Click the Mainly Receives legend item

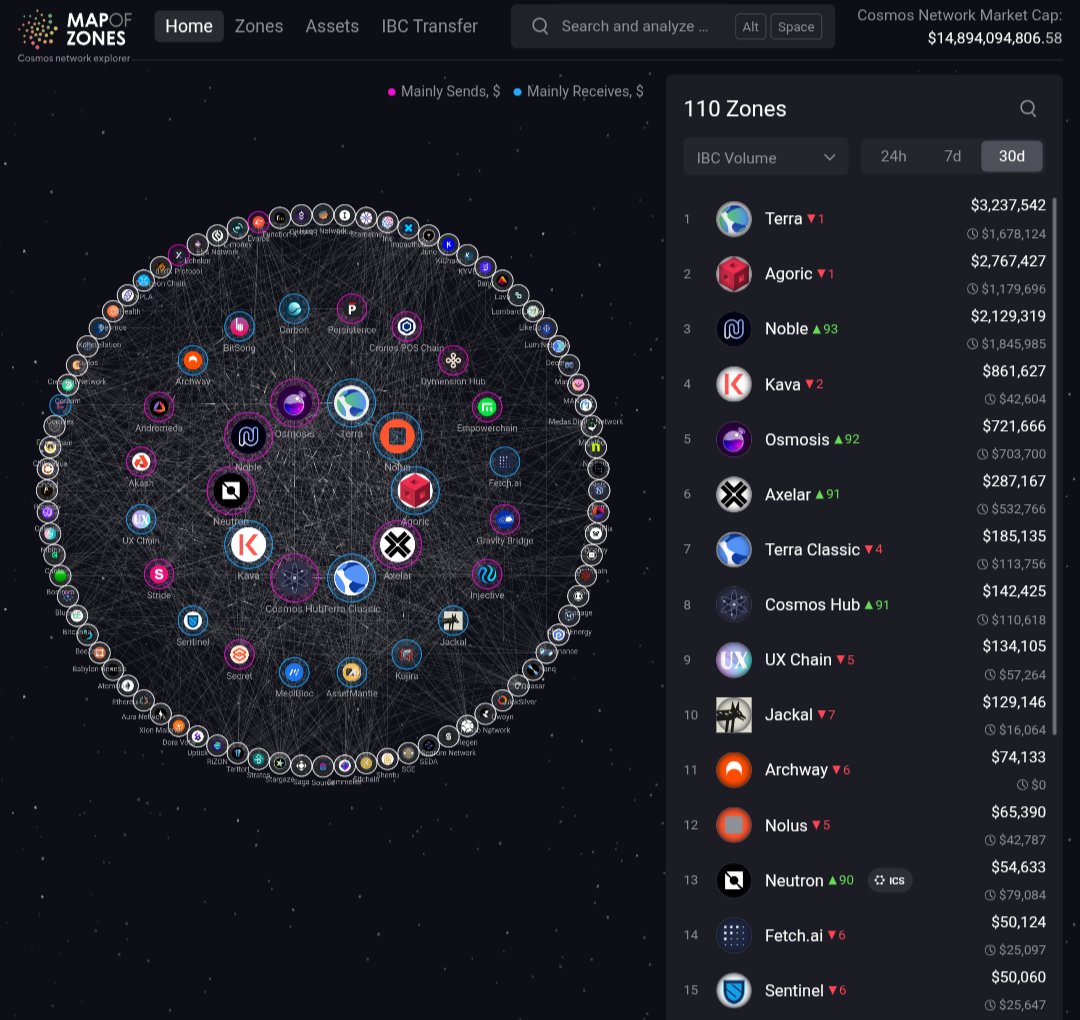[x=579, y=91]
